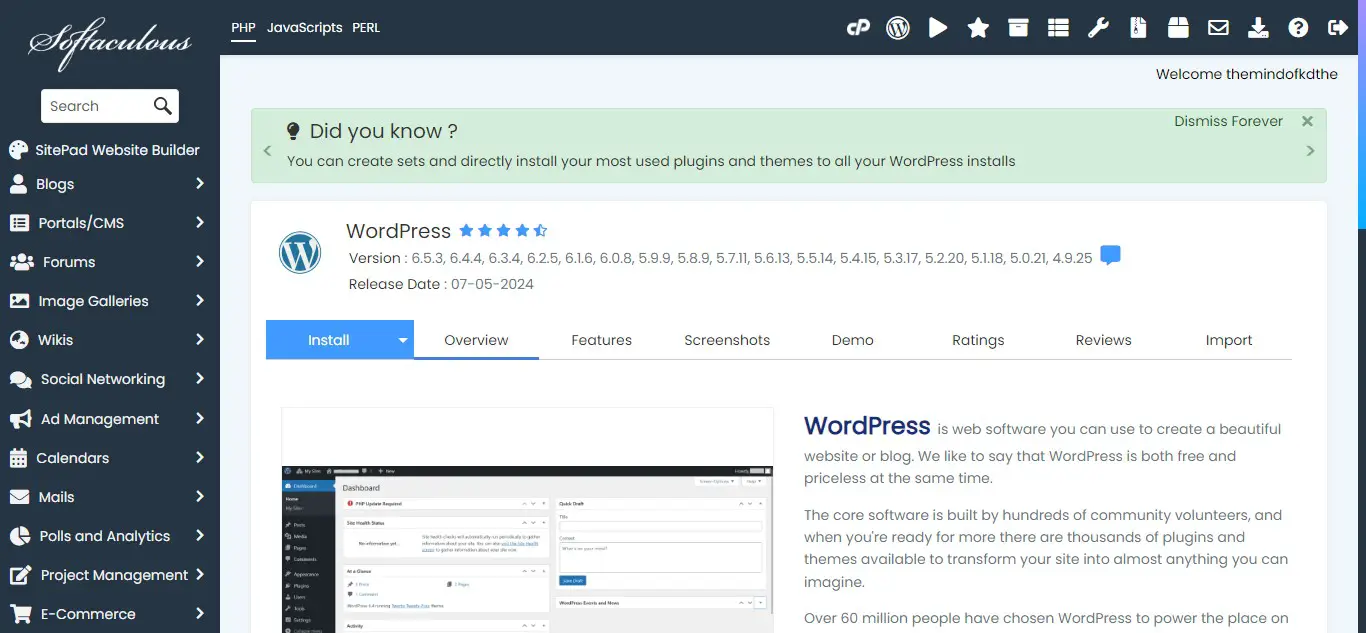Switch to the Features tab
Screen dimensions: 1366x633
click(x=601, y=340)
